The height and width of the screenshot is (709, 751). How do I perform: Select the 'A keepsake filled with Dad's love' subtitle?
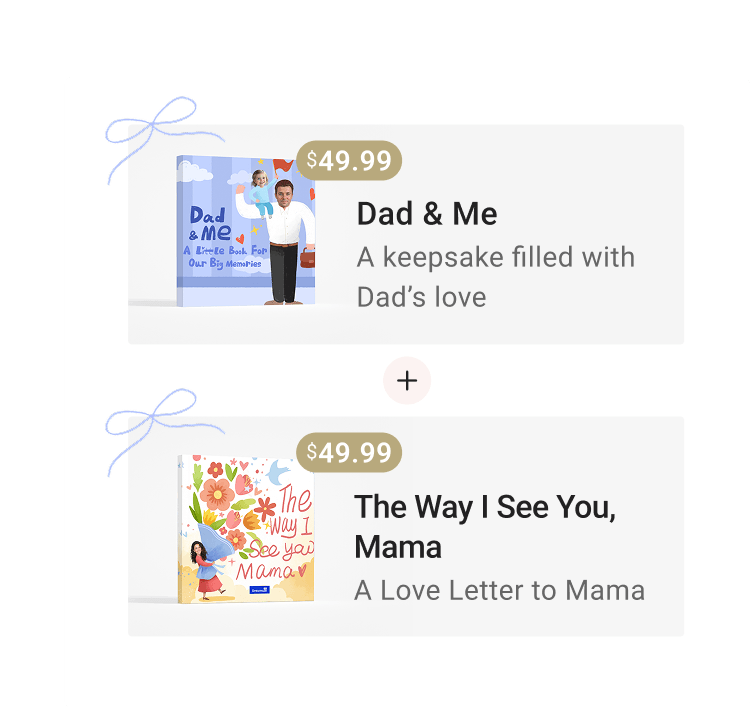[496, 277]
